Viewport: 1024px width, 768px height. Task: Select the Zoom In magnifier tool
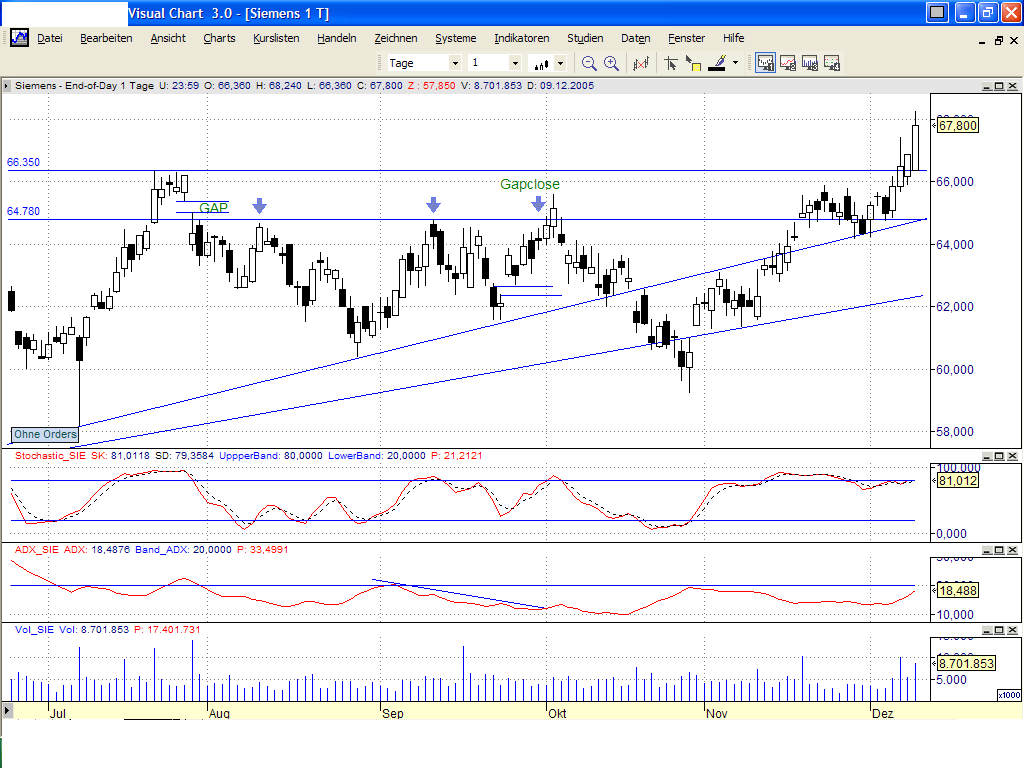click(610, 62)
